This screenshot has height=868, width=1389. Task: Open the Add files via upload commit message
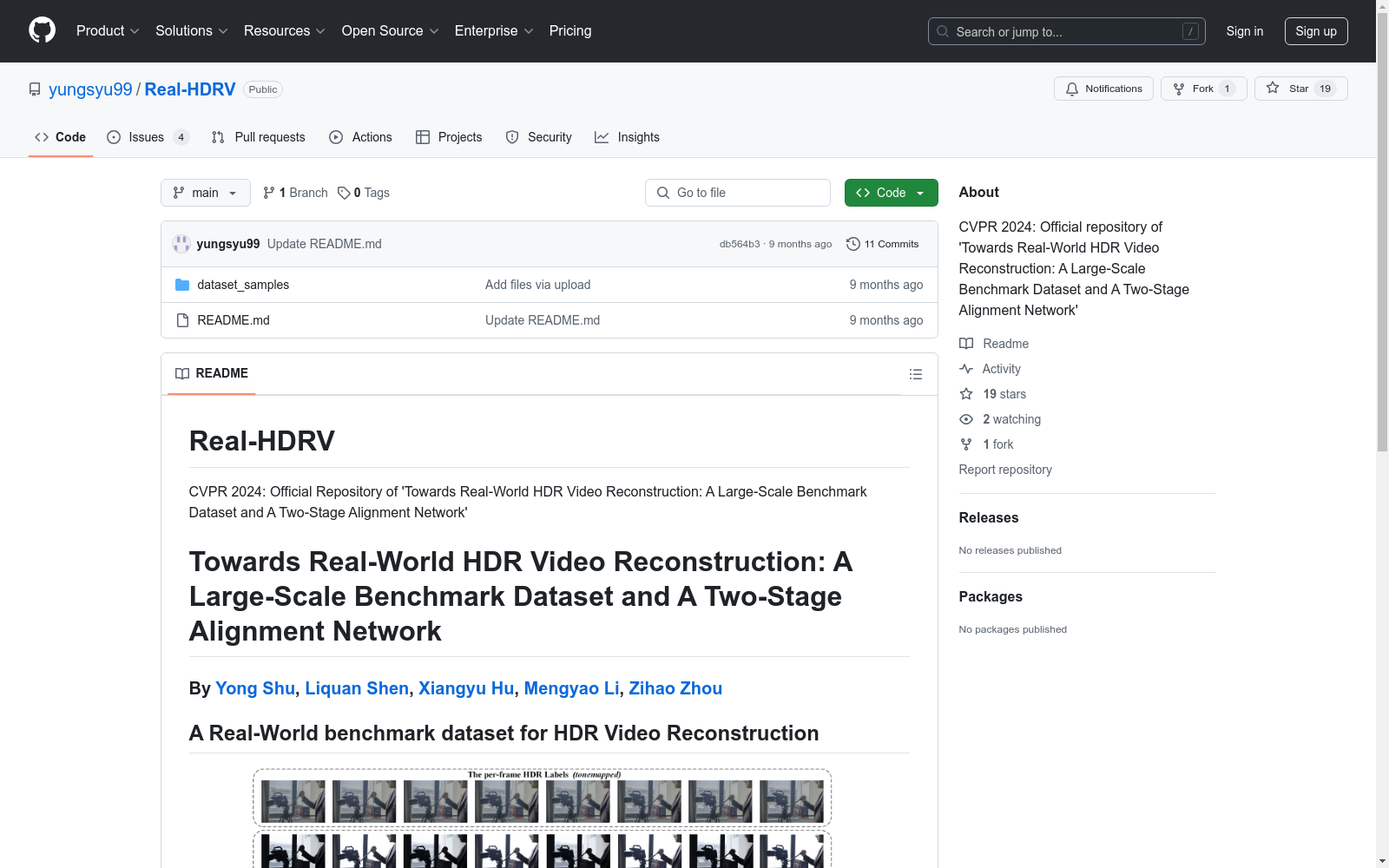[538, 285]
